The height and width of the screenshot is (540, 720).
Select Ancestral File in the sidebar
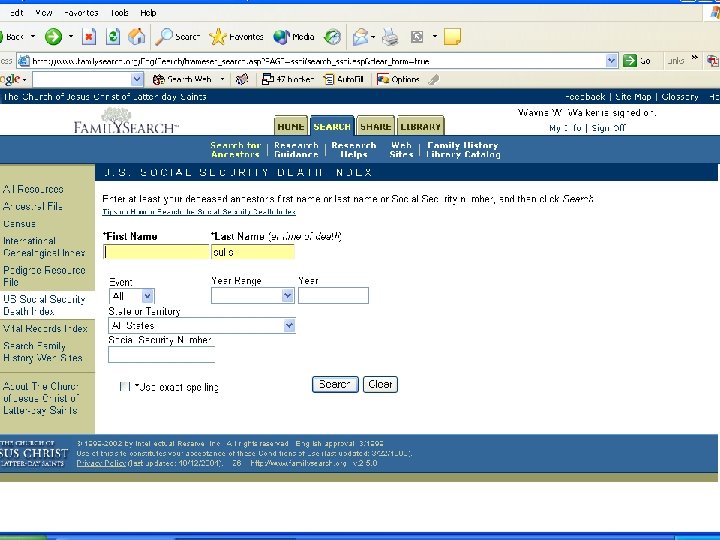pyautogui.click(x=33, y=207)
